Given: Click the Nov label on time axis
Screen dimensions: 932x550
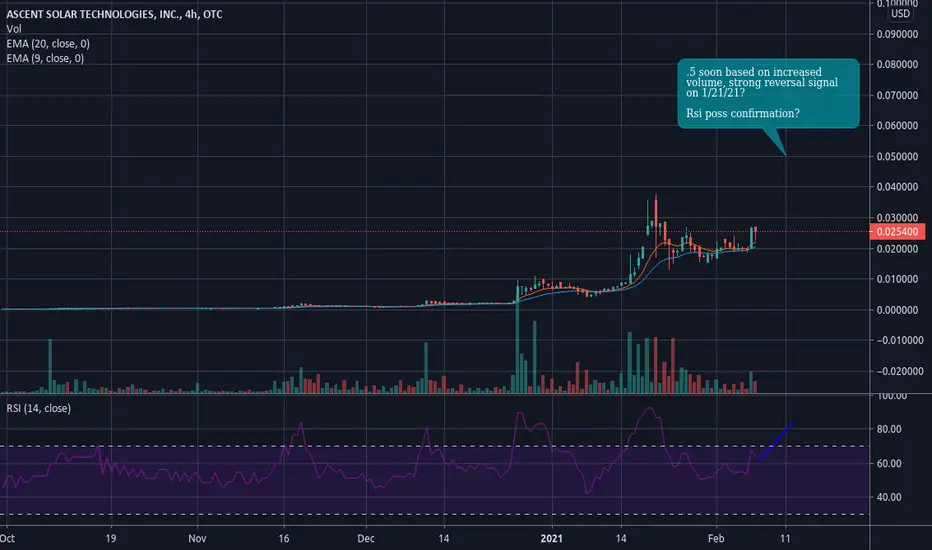Looking at the screenshot, I should (x=197, y=539).
